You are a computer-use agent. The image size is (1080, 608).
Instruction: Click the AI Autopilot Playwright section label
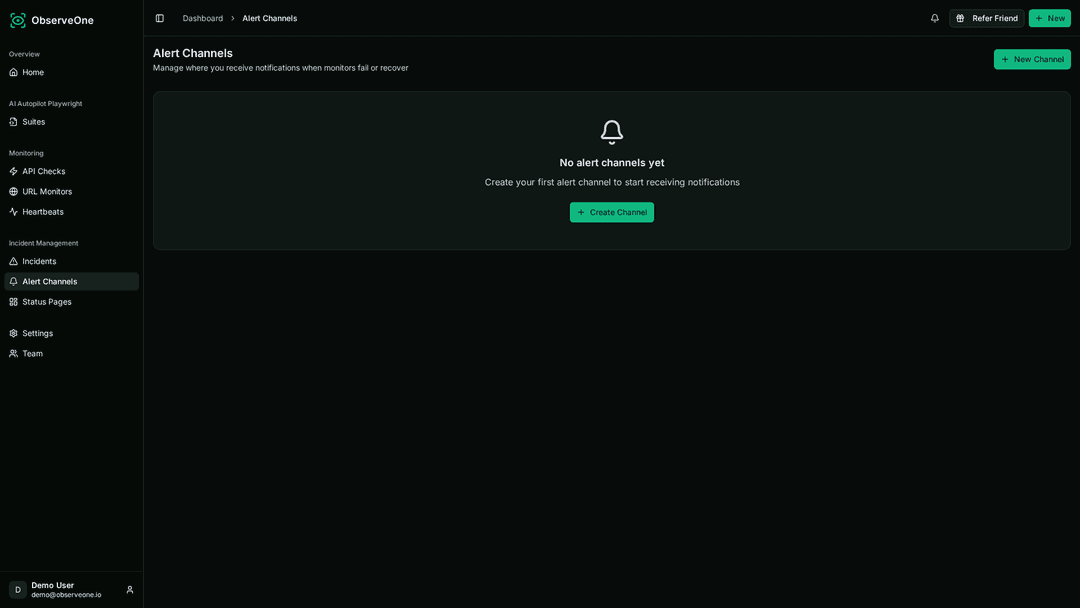pos(45,104)
